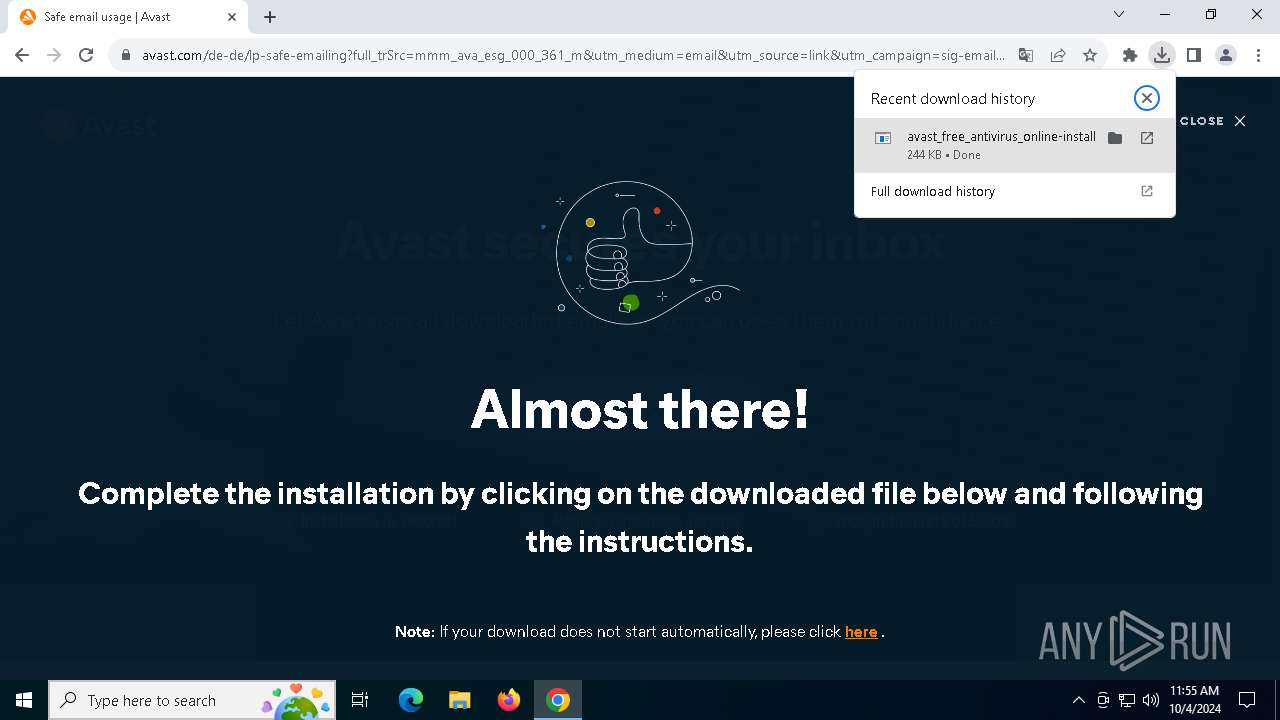Viewport: 1280px width, 720px height.
Task: Click the 'here' download link
Action: point(861,632)
